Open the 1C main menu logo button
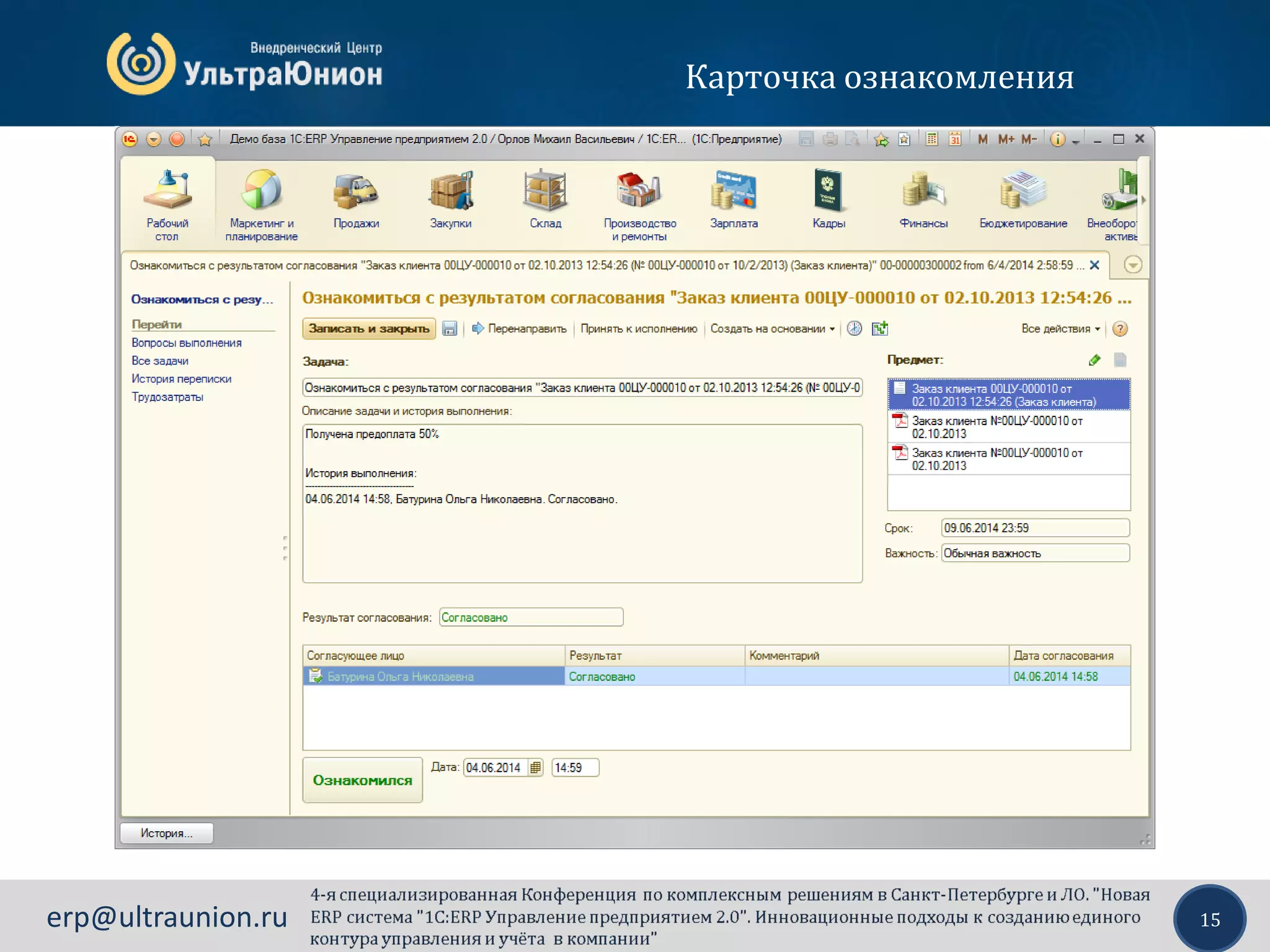 pyautogui.click(x=130, y=139)
